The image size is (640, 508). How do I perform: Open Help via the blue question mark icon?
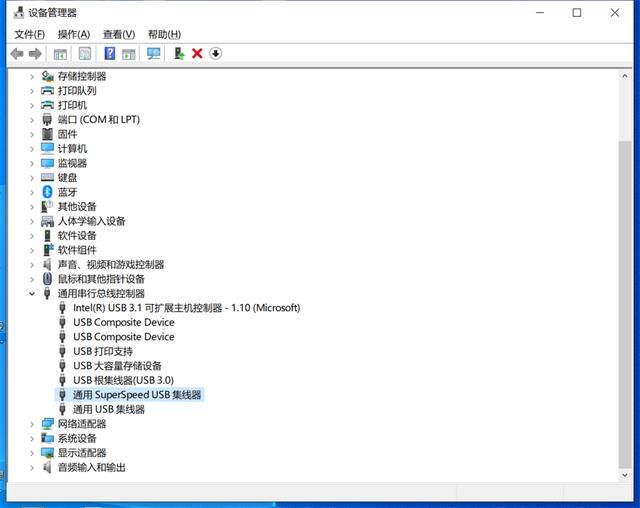click(x=109, y=53)
